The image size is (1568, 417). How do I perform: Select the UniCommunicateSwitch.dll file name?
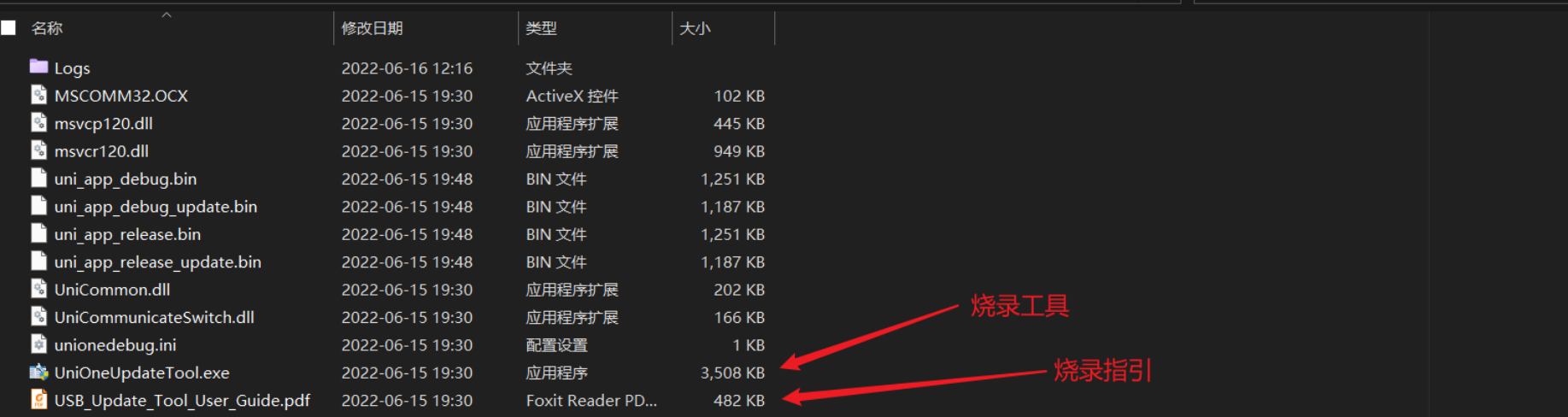[x=155, y=317]
